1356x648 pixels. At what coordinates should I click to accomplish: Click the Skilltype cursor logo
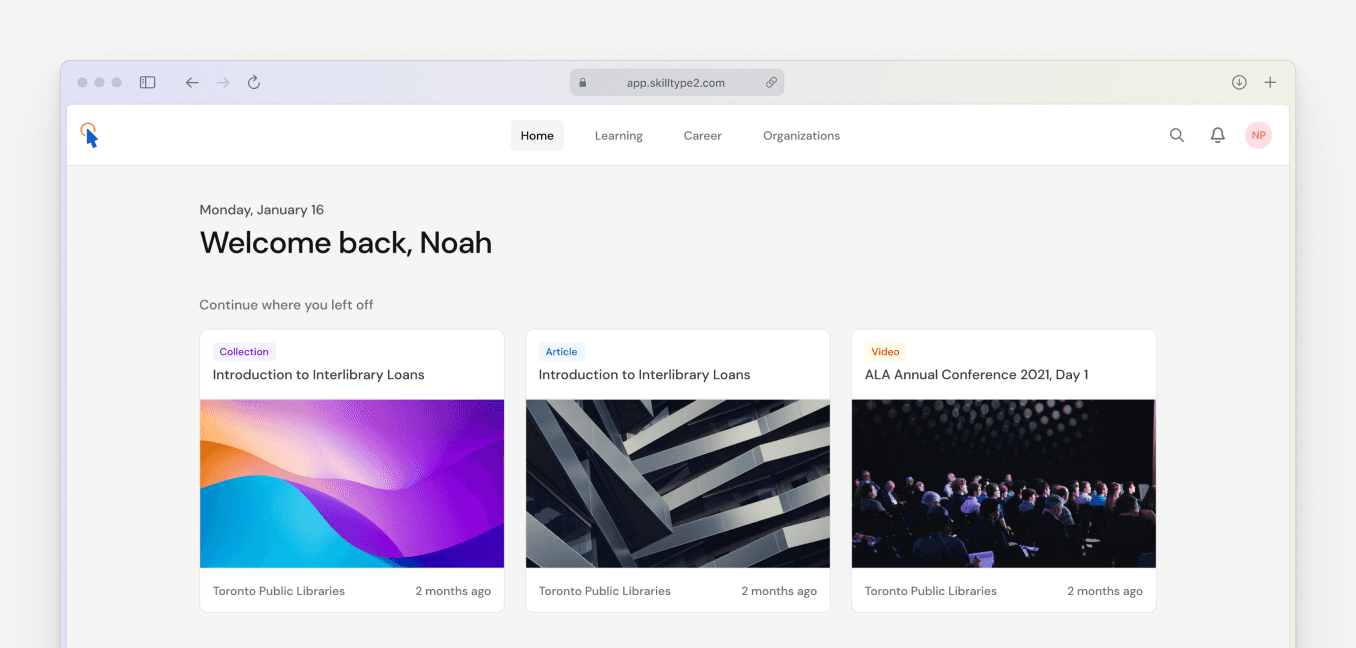click(x=90, y=135)
